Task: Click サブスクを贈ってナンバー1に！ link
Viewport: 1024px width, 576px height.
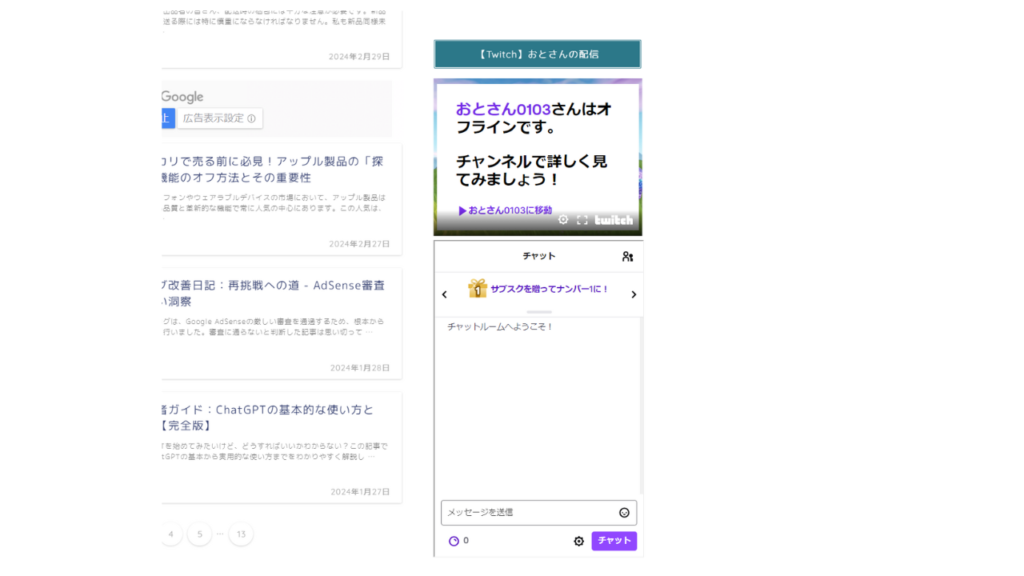Action: click(549, 289)
